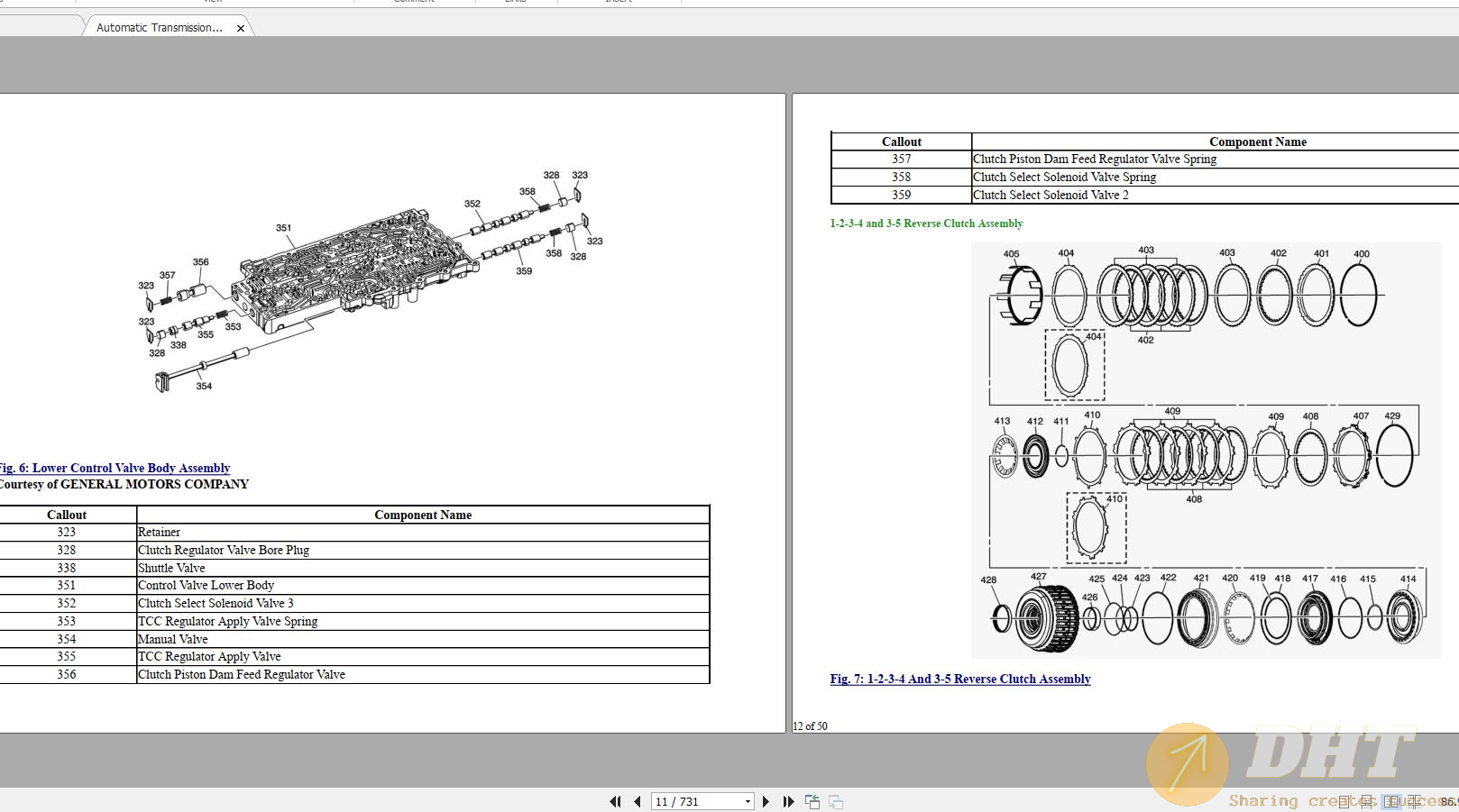This screenshot has height=812, width=1459.
Task: Click Clutch Piston Dam Feed Regulator Valve cell in row 356
Action: tap(423, 674)
